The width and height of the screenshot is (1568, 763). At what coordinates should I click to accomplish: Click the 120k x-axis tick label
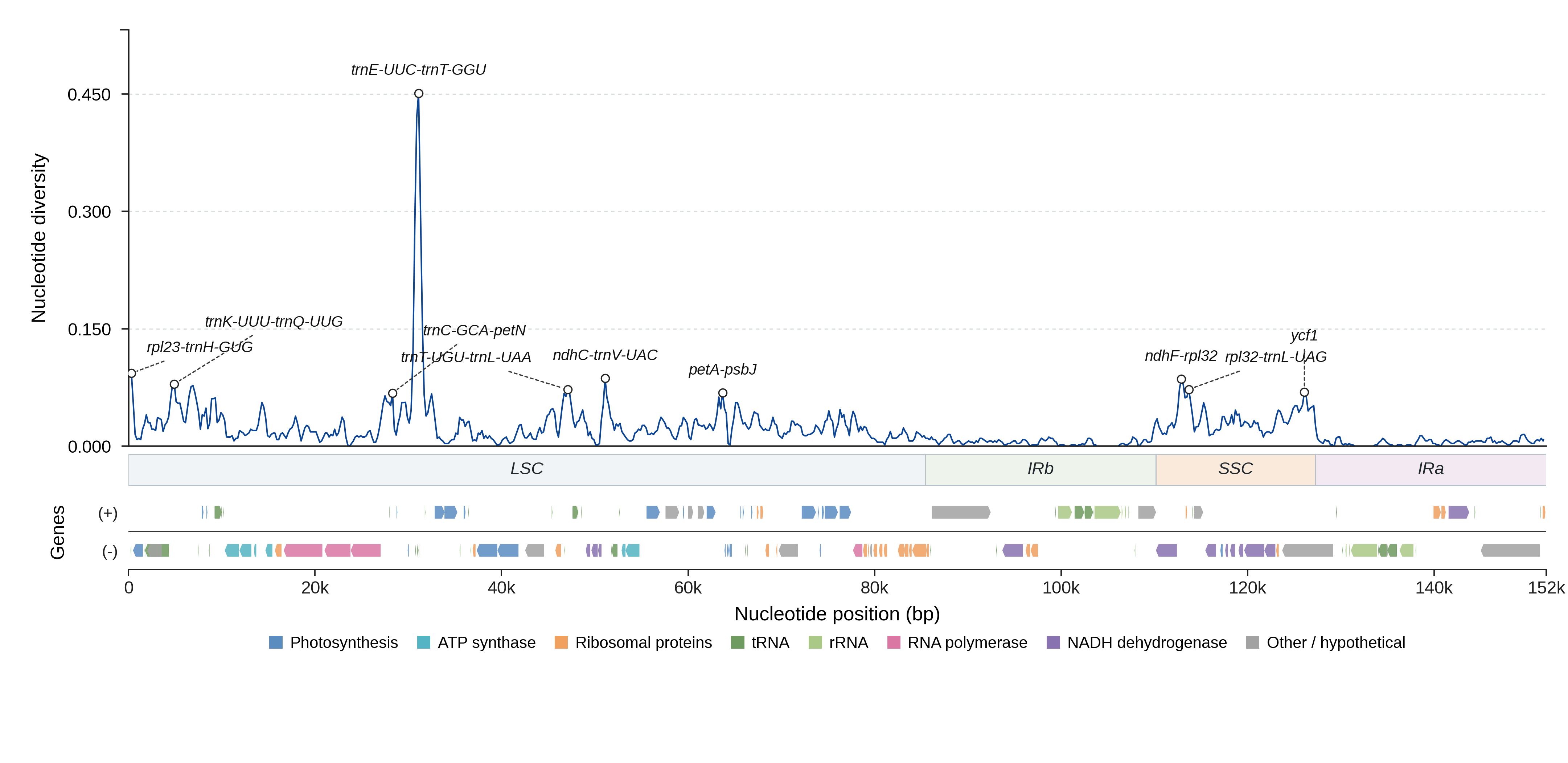(x=1247, y=588)
